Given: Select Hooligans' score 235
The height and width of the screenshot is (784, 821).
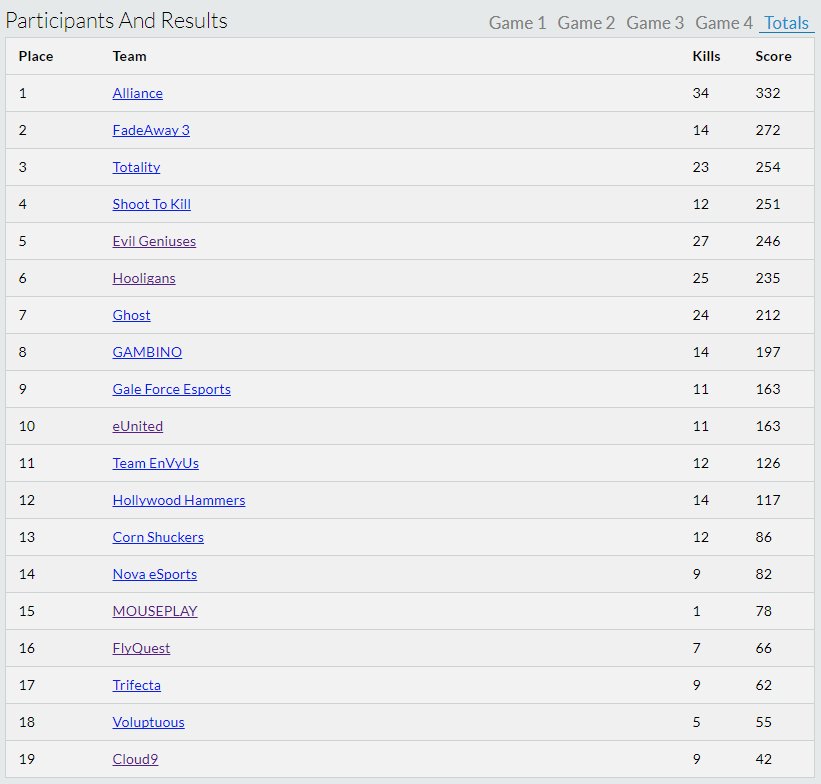Looking at the screenshot, I should click(768, 278).
